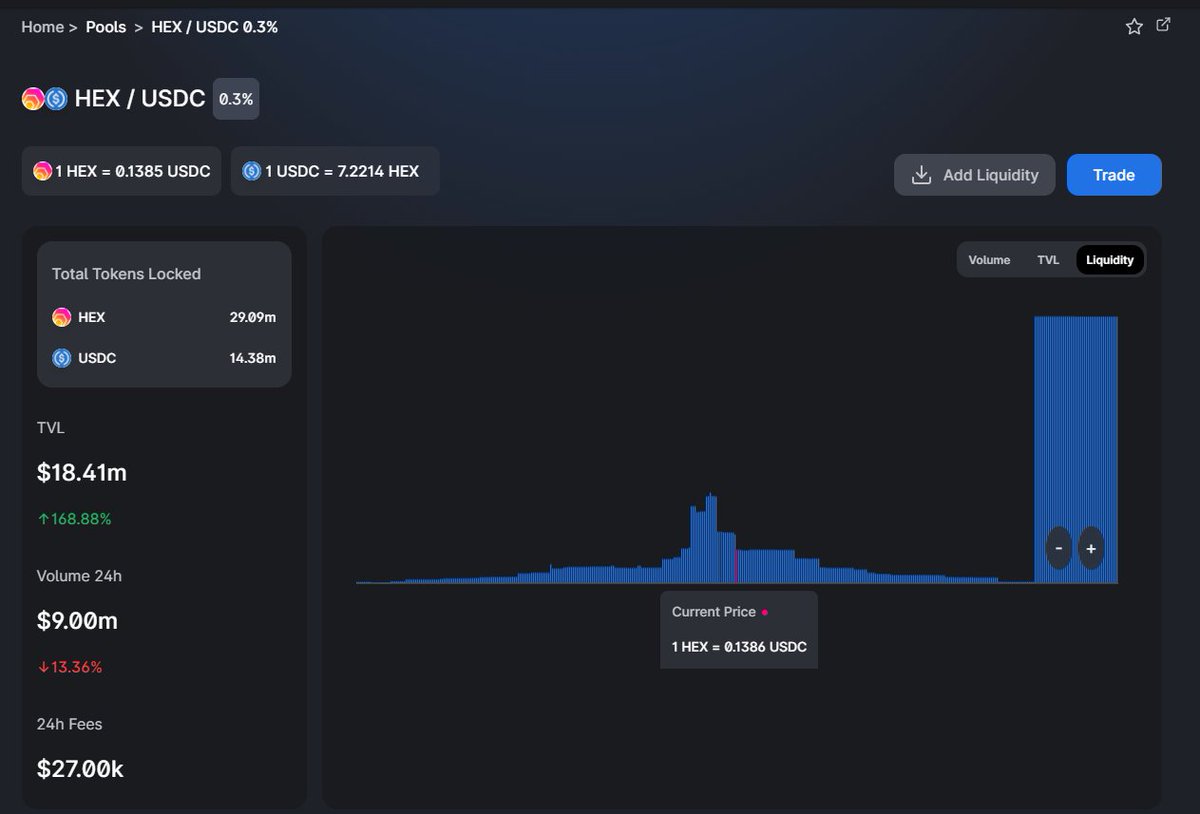Image resolution: width=1200 pixels, height=814 pixels.
Task: Click the download icon on Add Liquidity
Action: [x=922, y=175]
